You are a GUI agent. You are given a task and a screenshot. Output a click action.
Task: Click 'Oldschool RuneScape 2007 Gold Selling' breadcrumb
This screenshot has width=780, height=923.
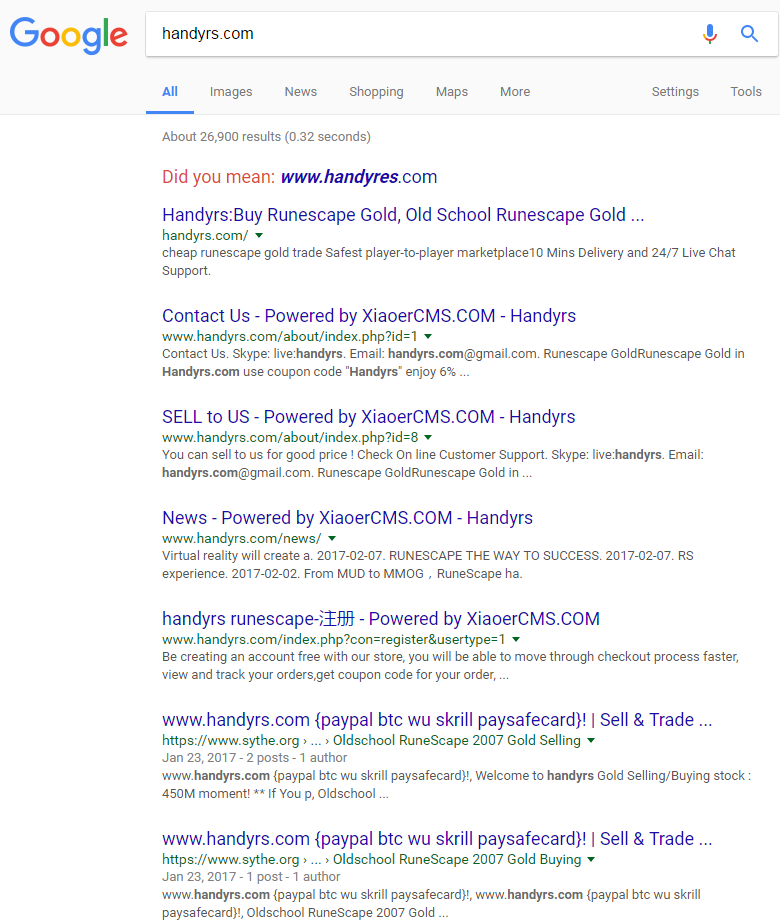[457, 741]
